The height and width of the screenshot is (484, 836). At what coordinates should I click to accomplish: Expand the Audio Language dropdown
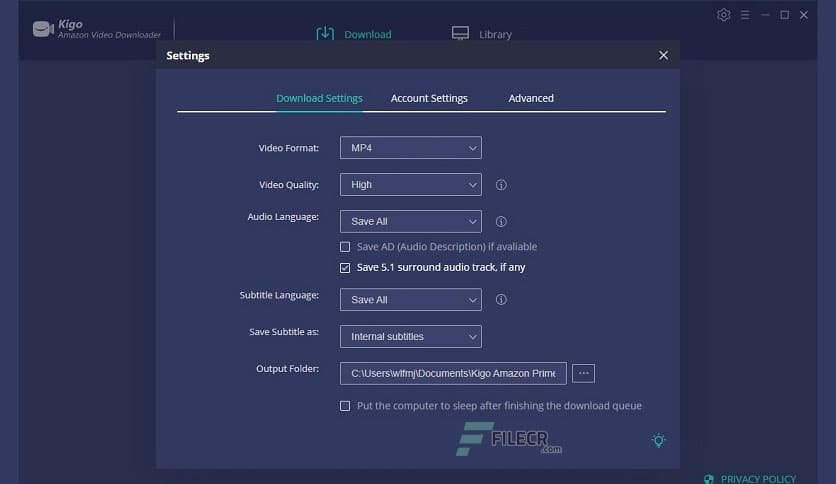tap(411, 221)
